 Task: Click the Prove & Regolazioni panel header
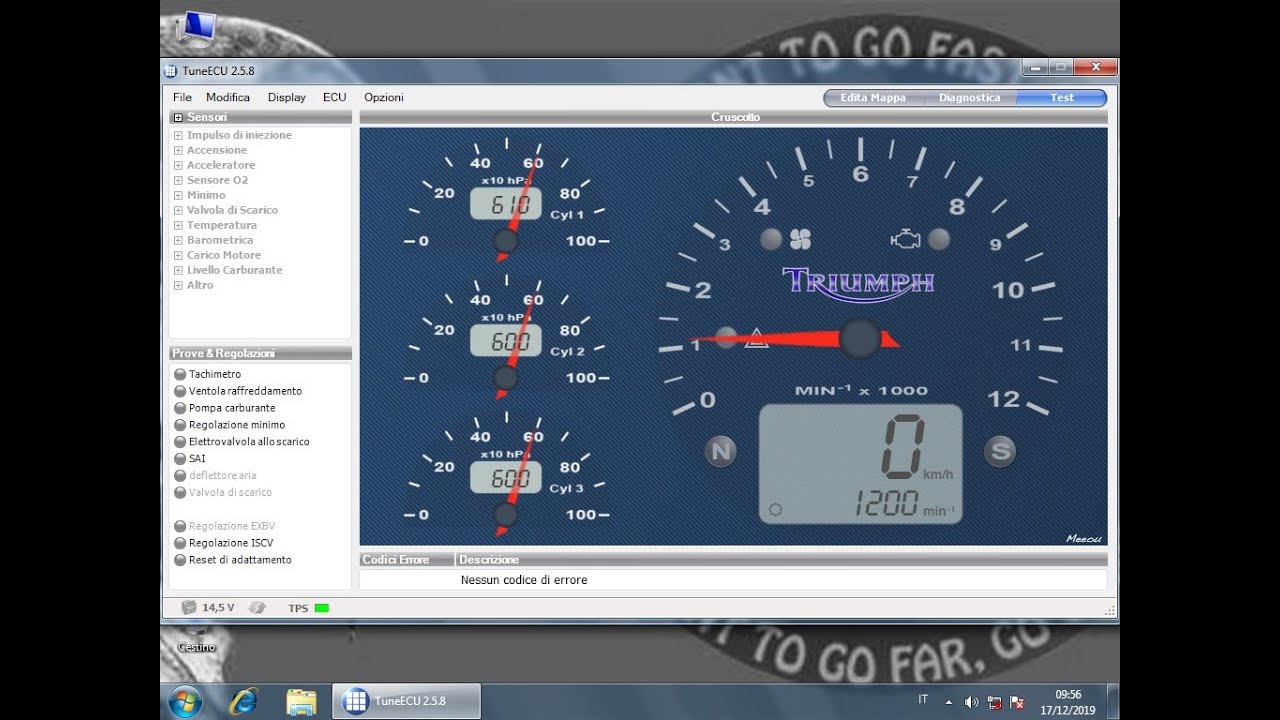(260, 353)
